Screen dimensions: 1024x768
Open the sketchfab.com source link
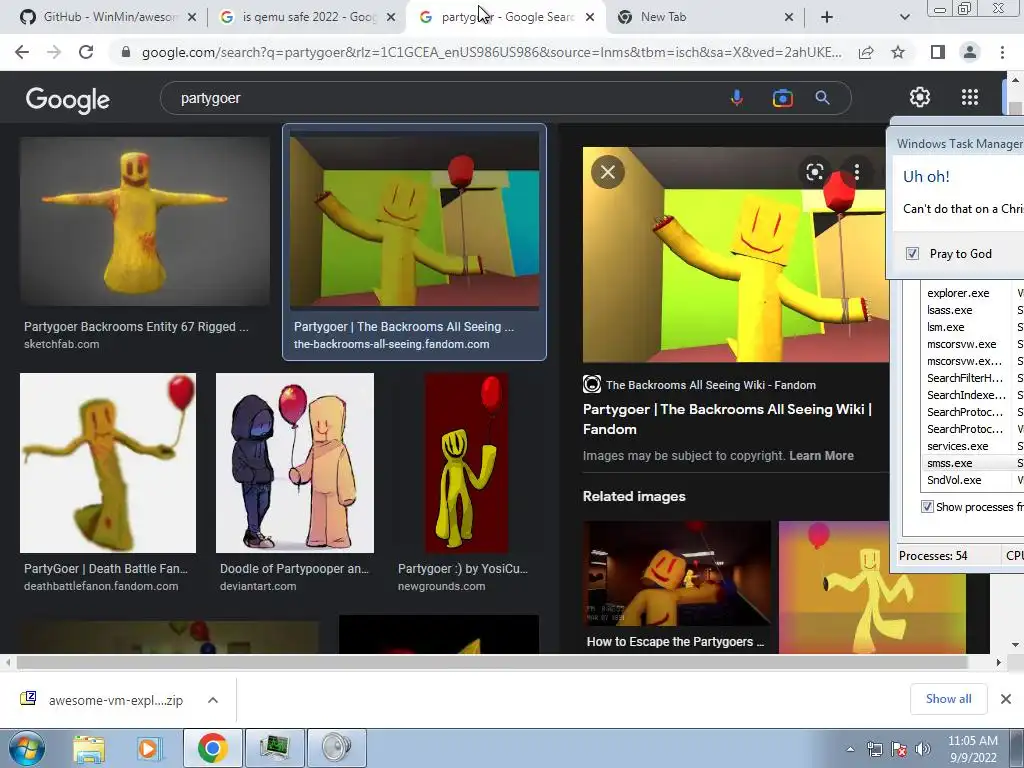tap(61, 344)
